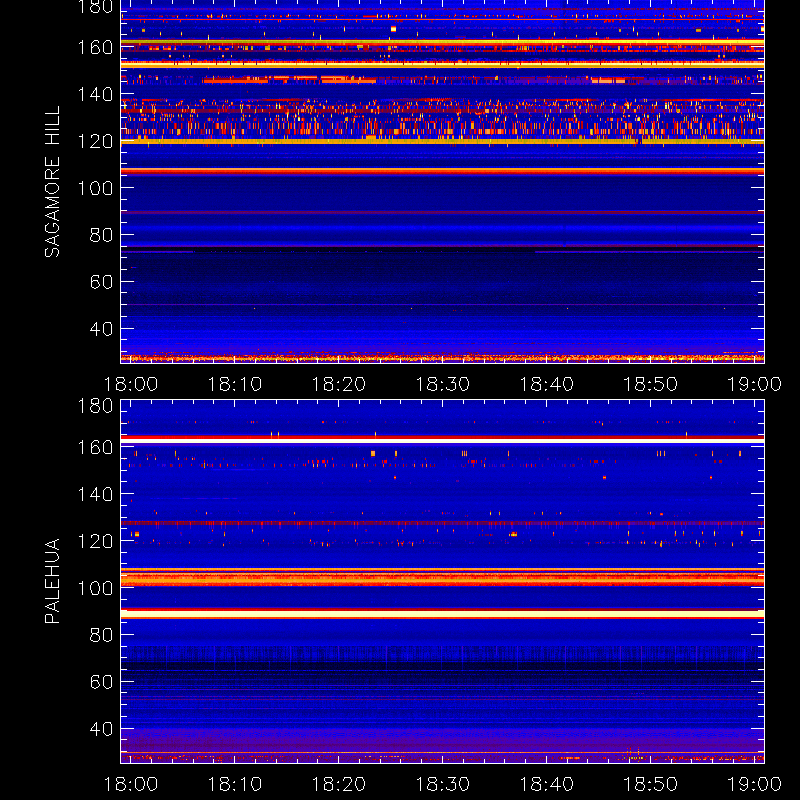This screenshot has height=800, width=800.
Task: Pick the 18:00 time label under Sagamore Hill plot
Action: click(131, 384)
